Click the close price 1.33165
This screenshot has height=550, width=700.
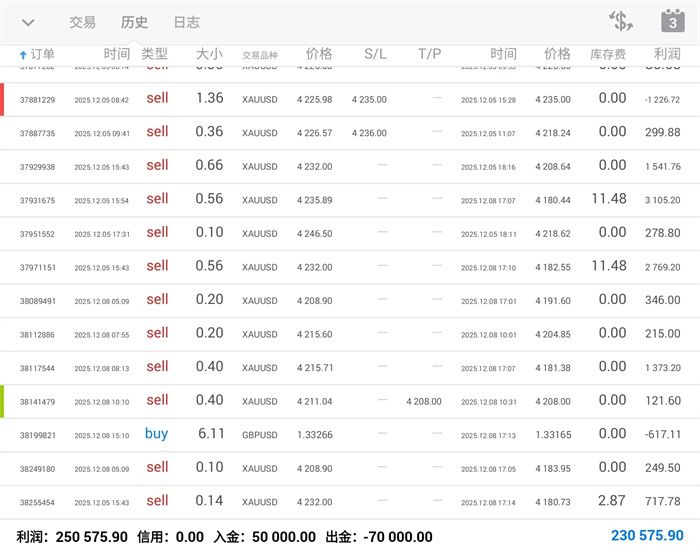[553, 434]
